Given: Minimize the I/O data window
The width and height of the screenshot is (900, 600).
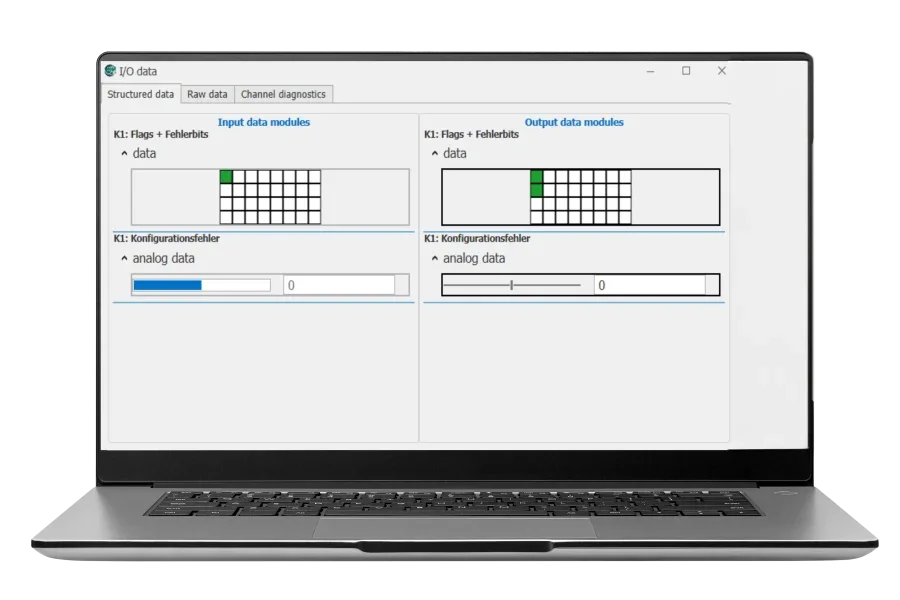Looking at the screenshot, I should click(650, 71).
